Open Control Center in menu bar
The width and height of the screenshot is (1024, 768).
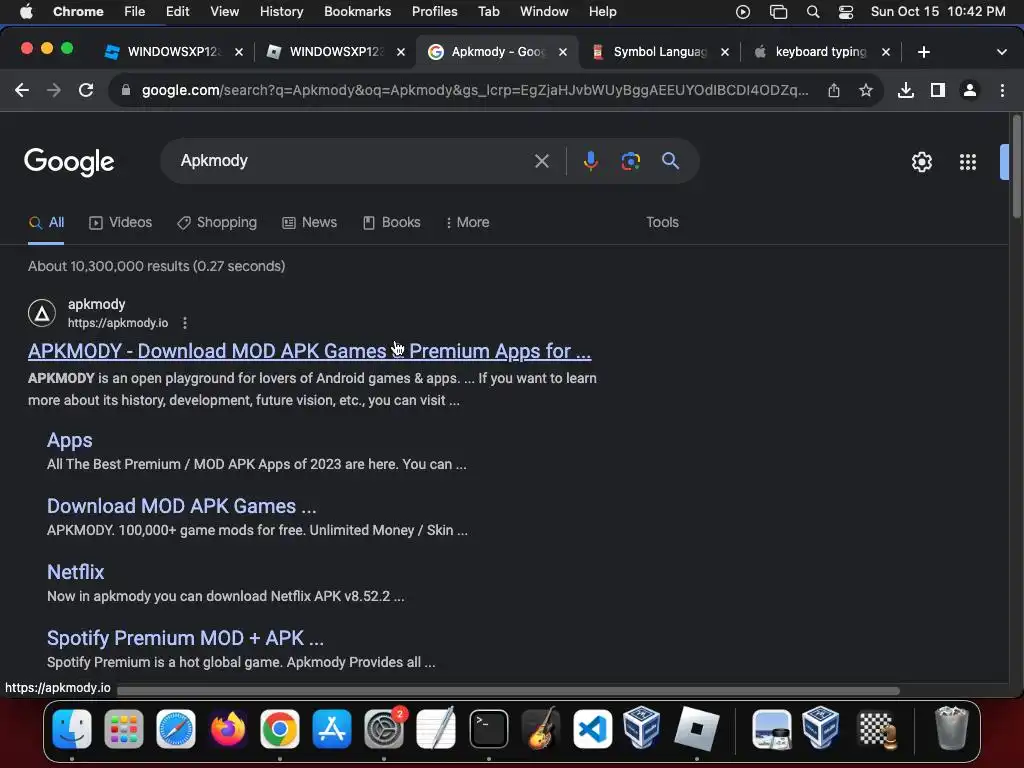pos(846,12)
